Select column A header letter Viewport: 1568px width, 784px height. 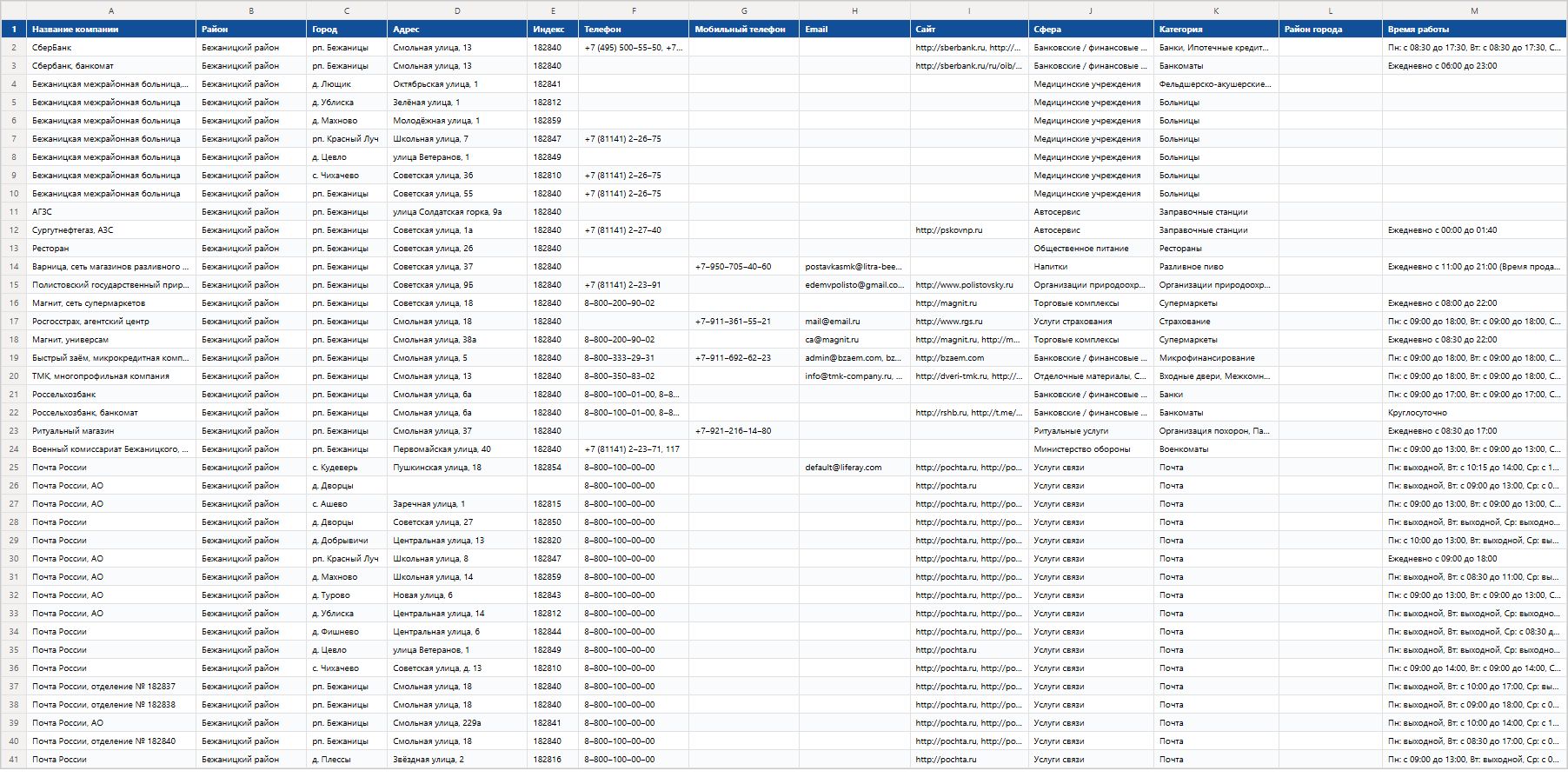pos(111,10)
